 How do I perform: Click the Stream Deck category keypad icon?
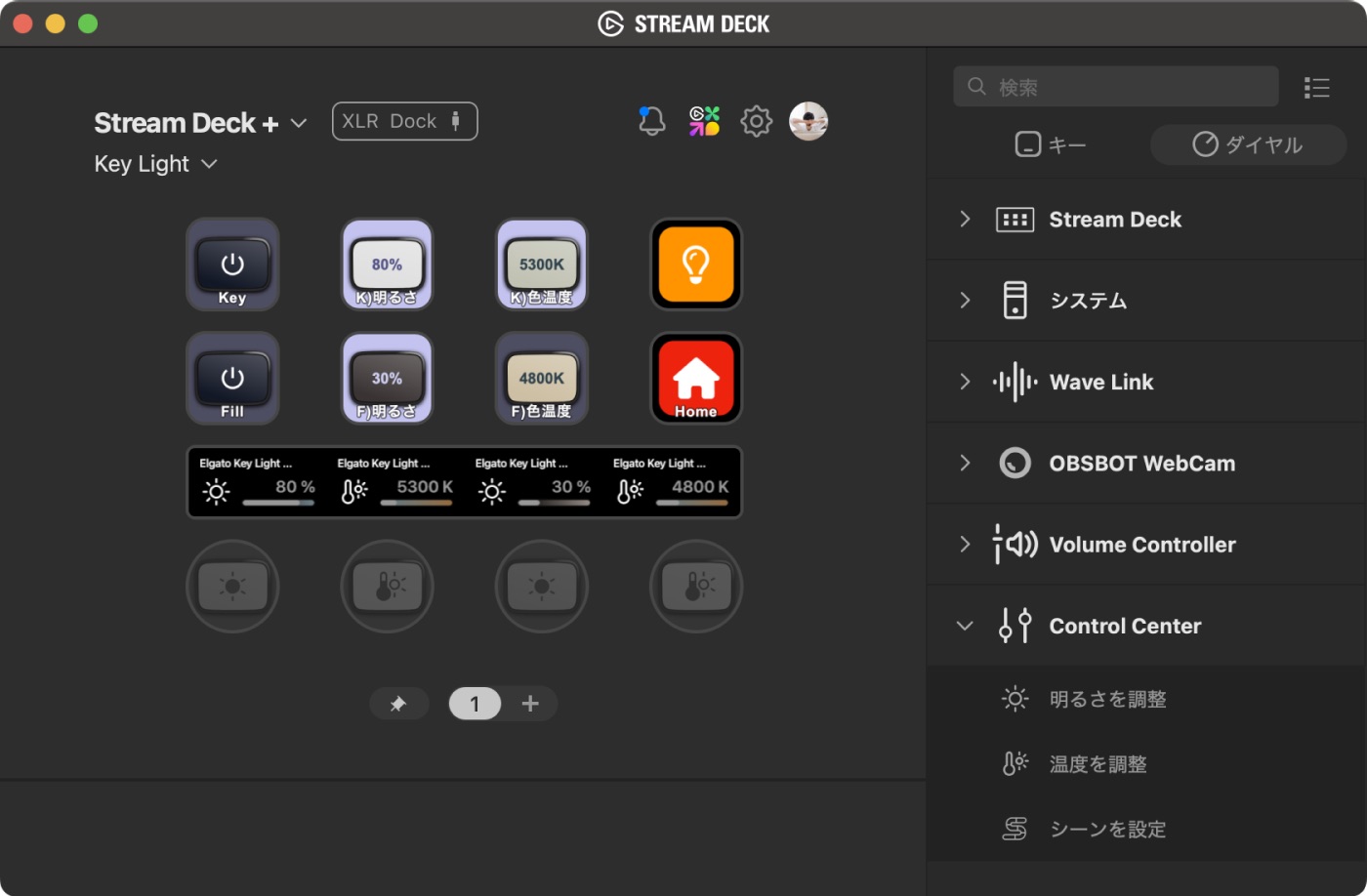point(1015,220)
